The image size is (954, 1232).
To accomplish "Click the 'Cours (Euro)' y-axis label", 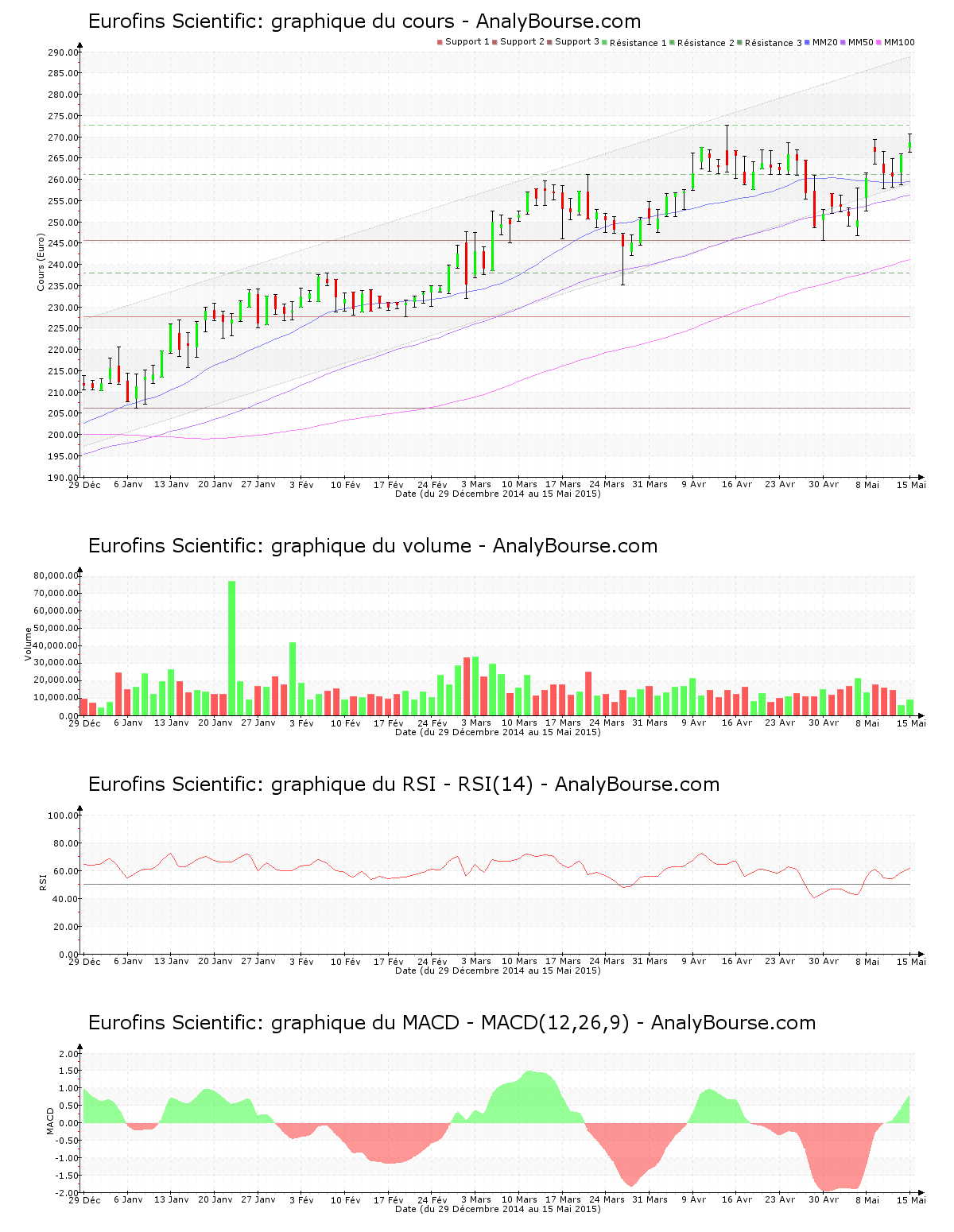I will pos(41,262).
